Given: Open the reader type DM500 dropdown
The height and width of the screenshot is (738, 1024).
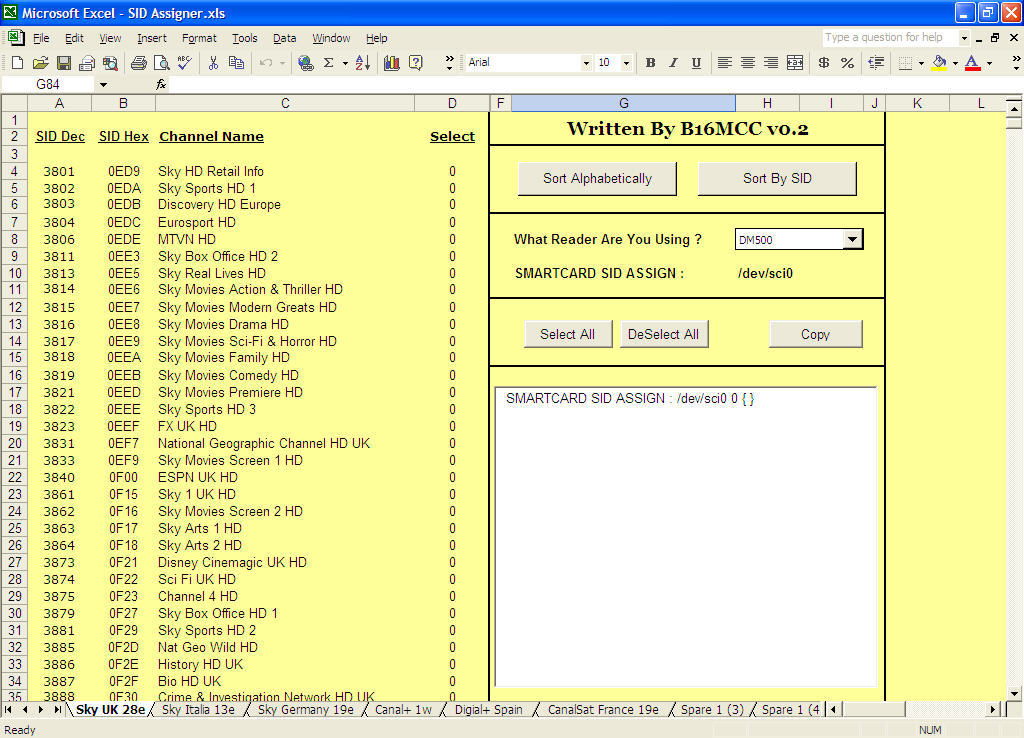Looking at the screenshot, I should [x=852, y=239].
